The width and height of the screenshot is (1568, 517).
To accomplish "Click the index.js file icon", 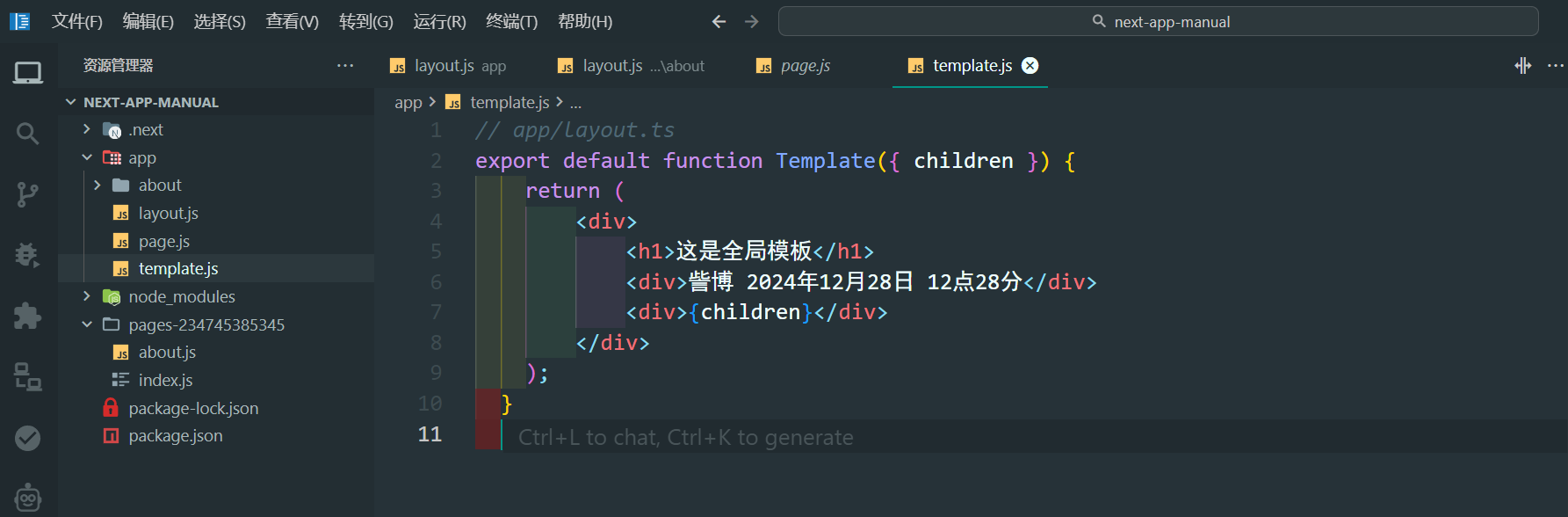I will coord(121,380).
